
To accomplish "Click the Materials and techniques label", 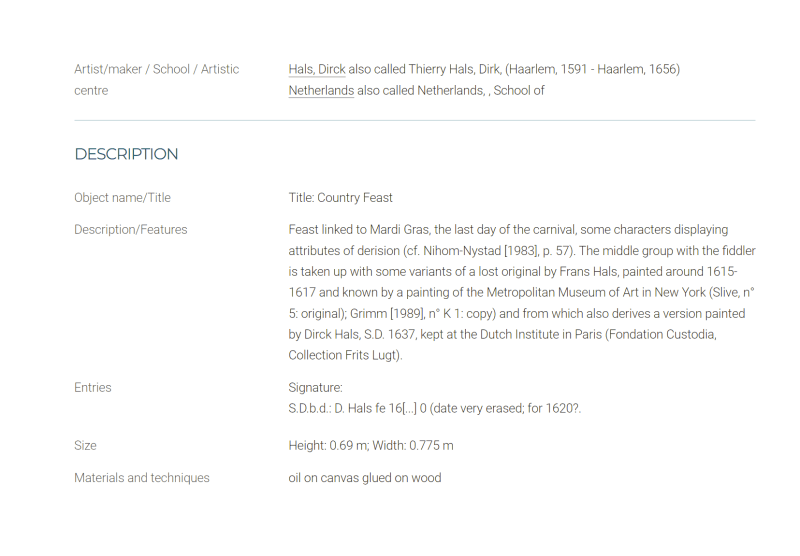I will pyautogui.click(x=142, y=478).
